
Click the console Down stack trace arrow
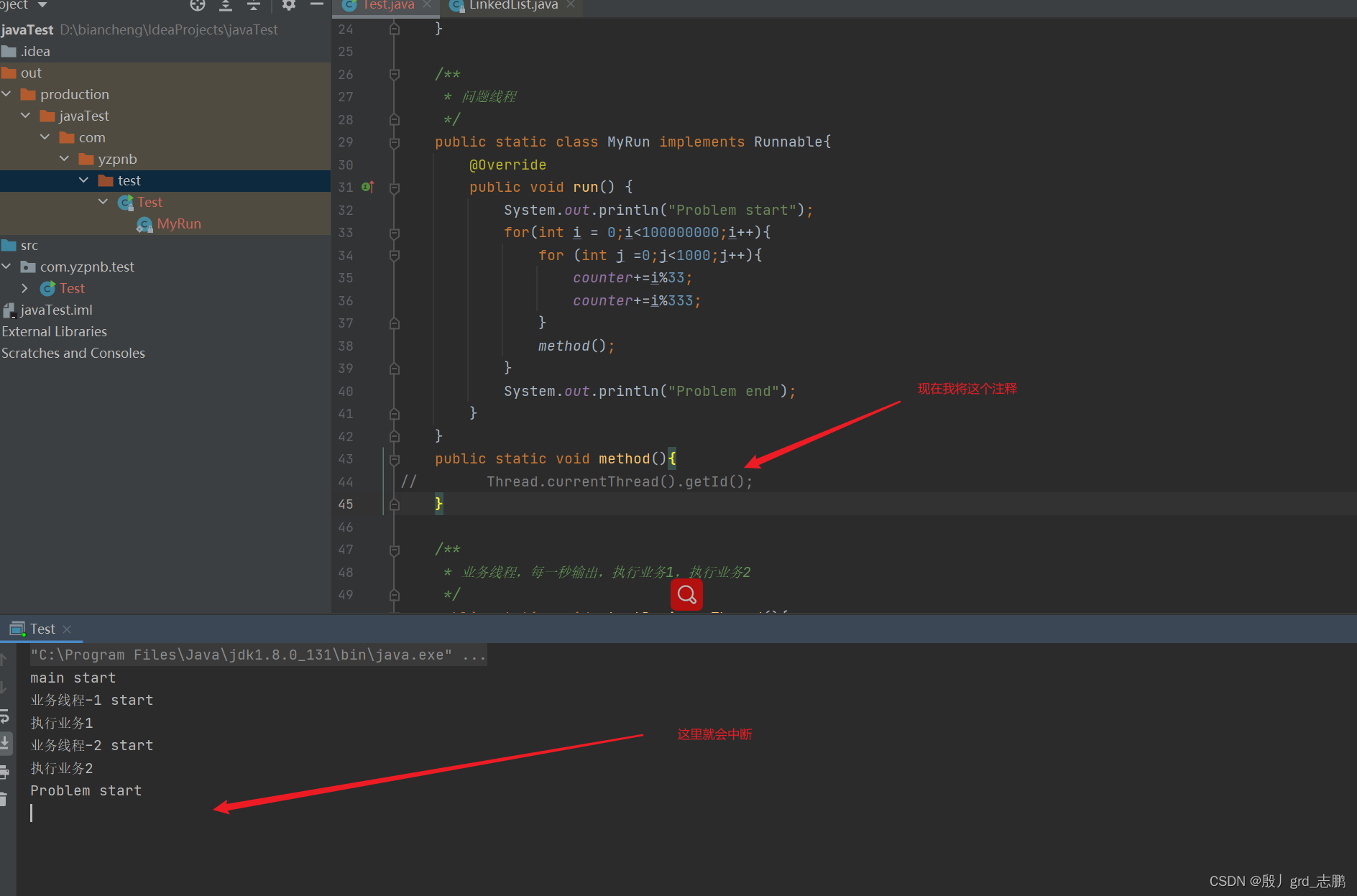coord(4,688)
